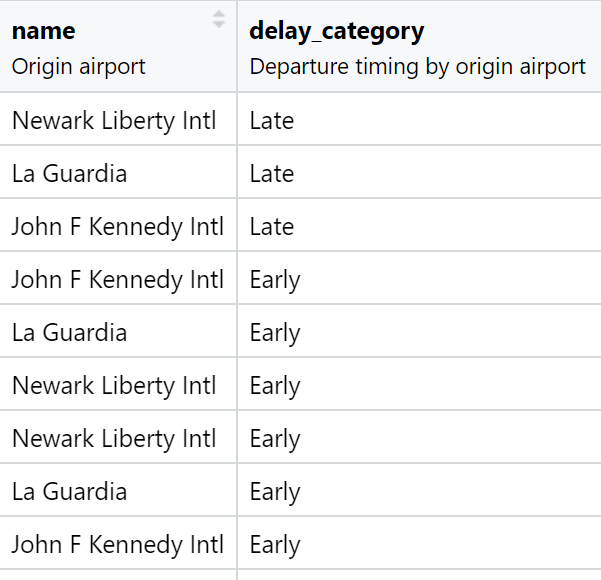Click the Early cell in the fourth row
The height and width of the screenshot is (580, 601).
tap(275, 280)
